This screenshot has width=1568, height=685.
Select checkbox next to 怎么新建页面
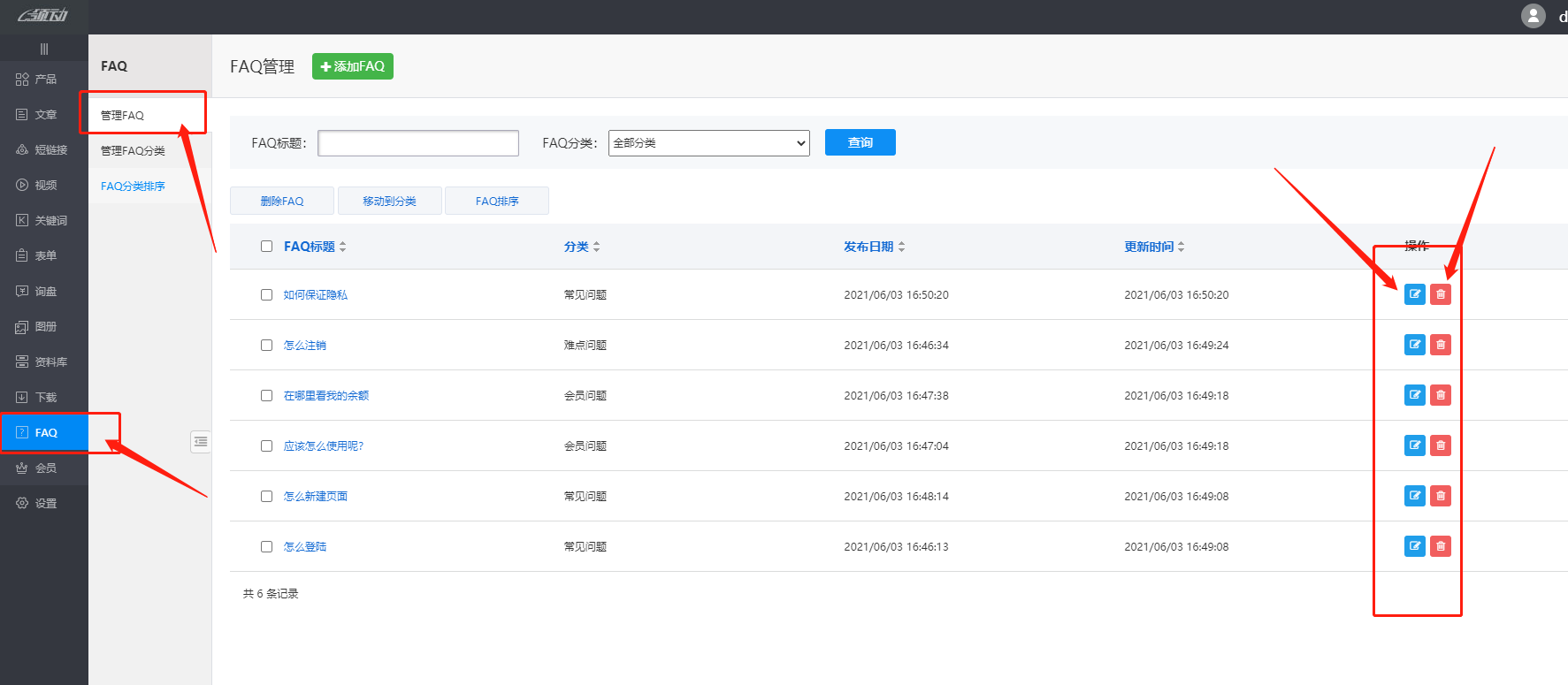point(266,497)
